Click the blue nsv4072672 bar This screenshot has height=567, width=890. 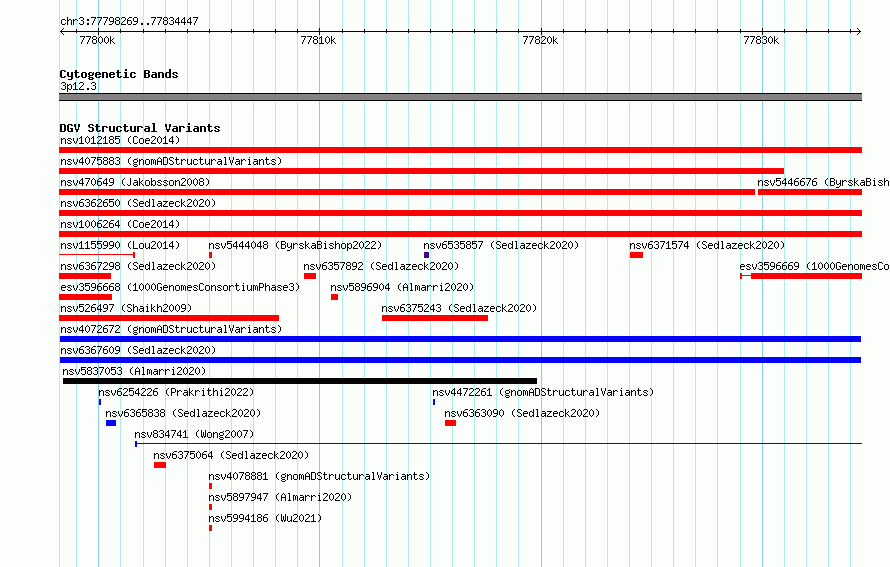tap(460, 339)
